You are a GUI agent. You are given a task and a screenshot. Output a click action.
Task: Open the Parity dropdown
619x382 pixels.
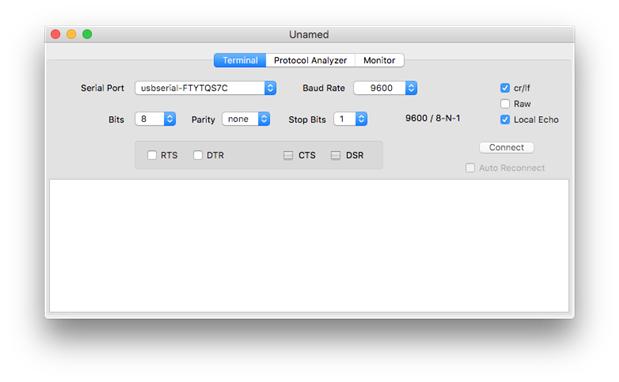point(246,119)
